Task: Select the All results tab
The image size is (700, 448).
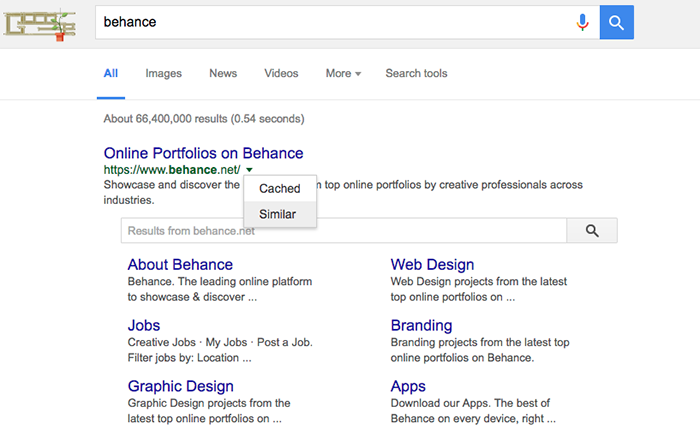Action: pyautogui.click(x=111, y=73)
